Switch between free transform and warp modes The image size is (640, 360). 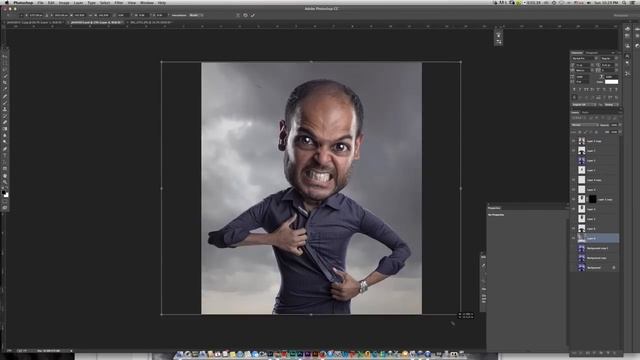pos(238,15)
